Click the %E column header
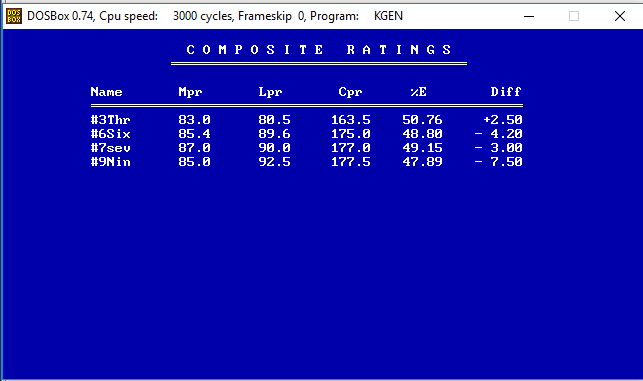 click(x=418, y=91)
